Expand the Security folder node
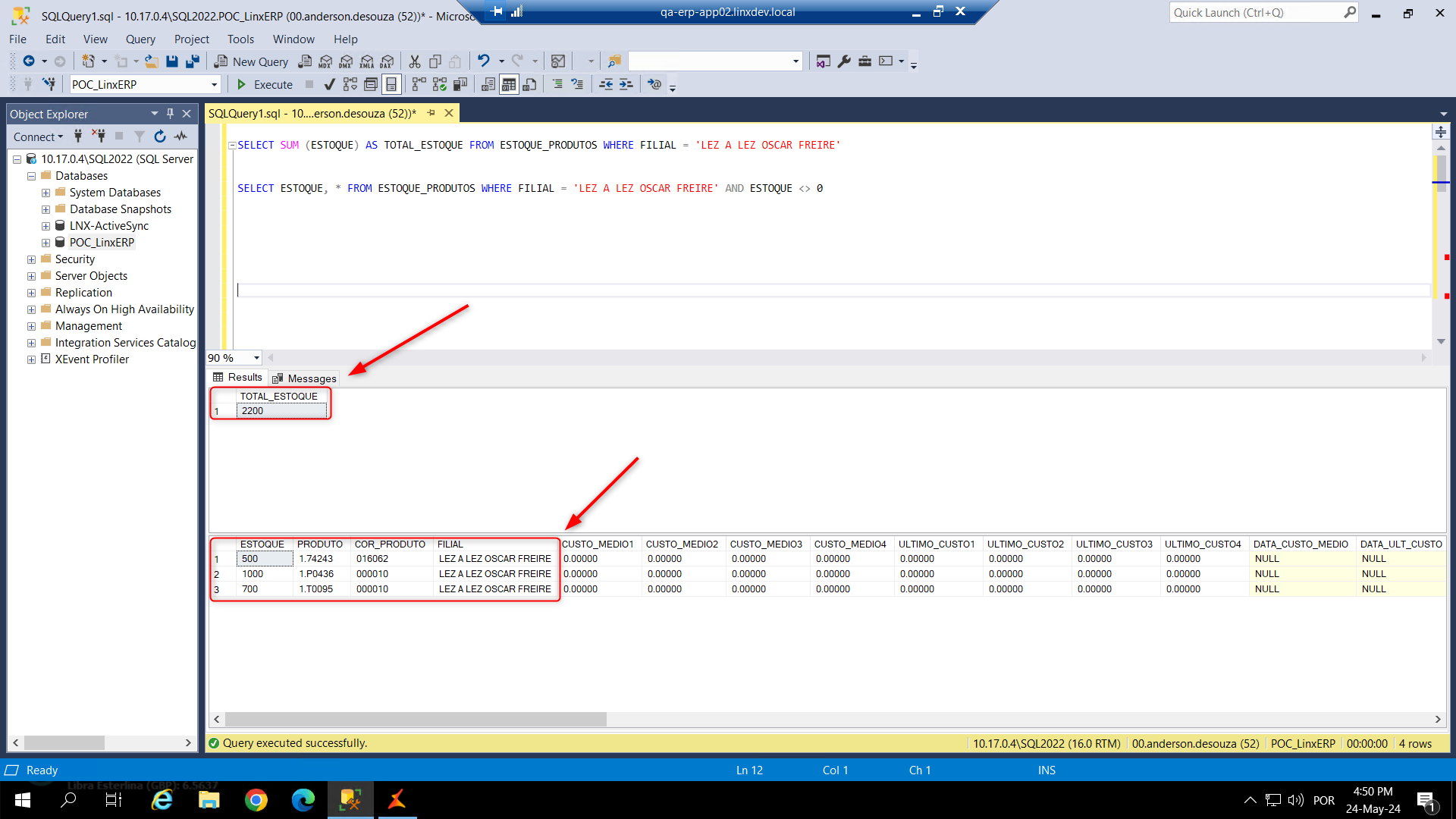Viewport: 1456px width, 819px height. coord(31,259)
